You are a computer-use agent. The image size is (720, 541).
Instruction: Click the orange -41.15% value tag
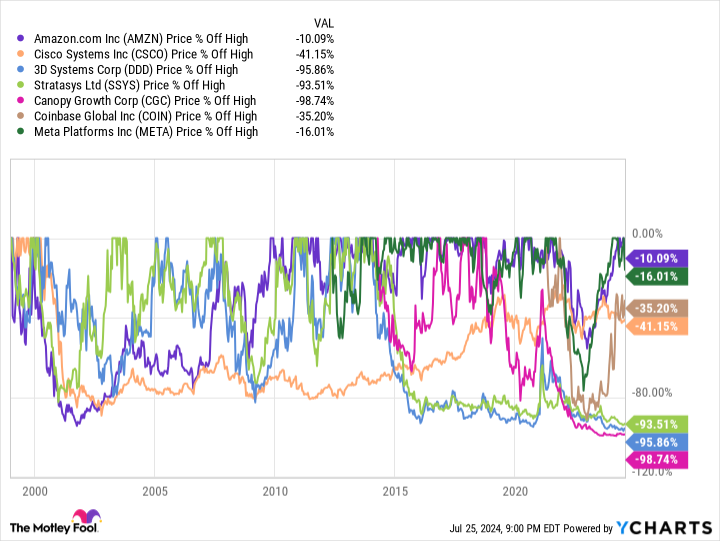(657, 327)
